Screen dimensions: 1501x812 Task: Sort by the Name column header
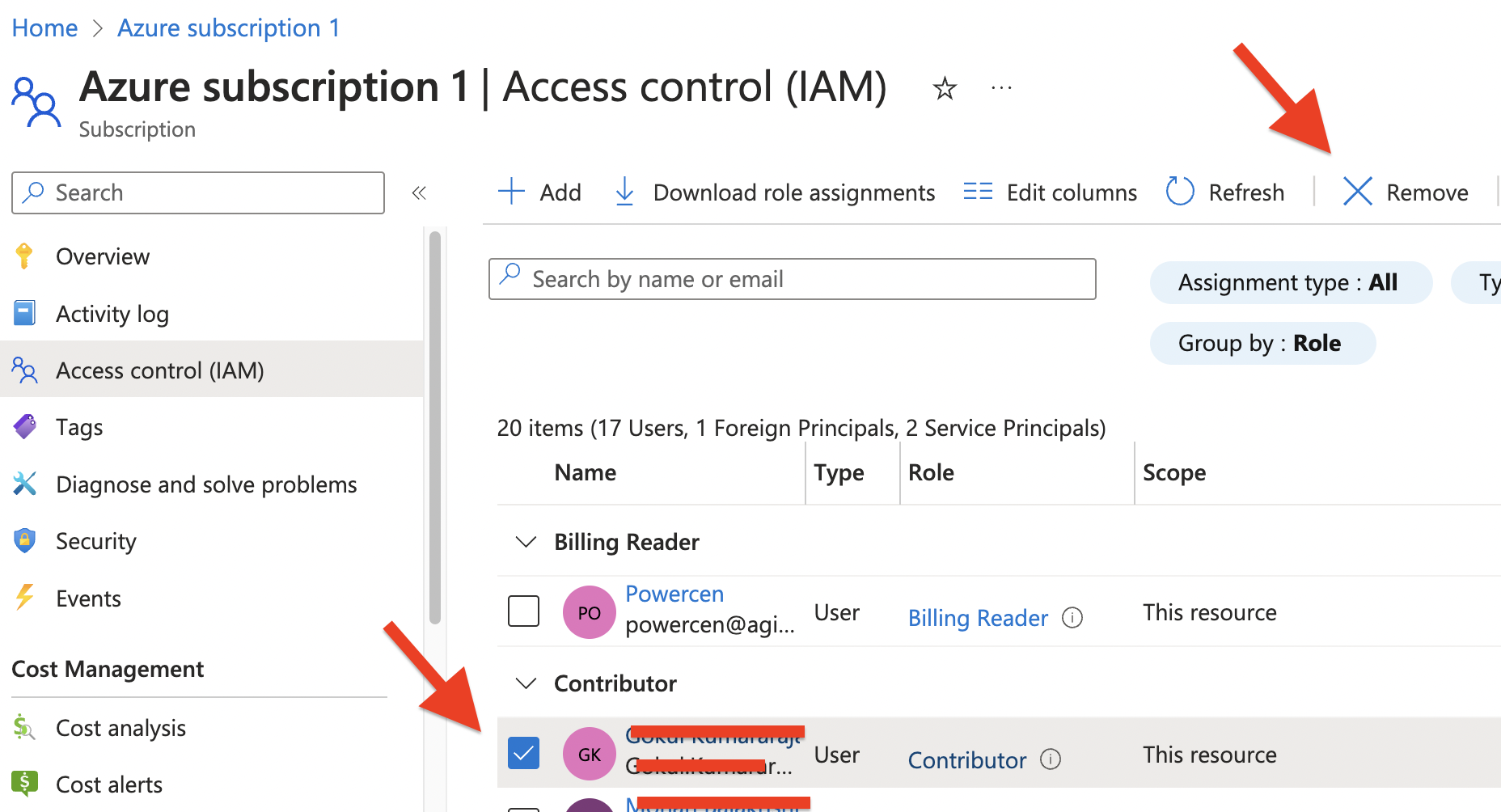tap(586, 472)
